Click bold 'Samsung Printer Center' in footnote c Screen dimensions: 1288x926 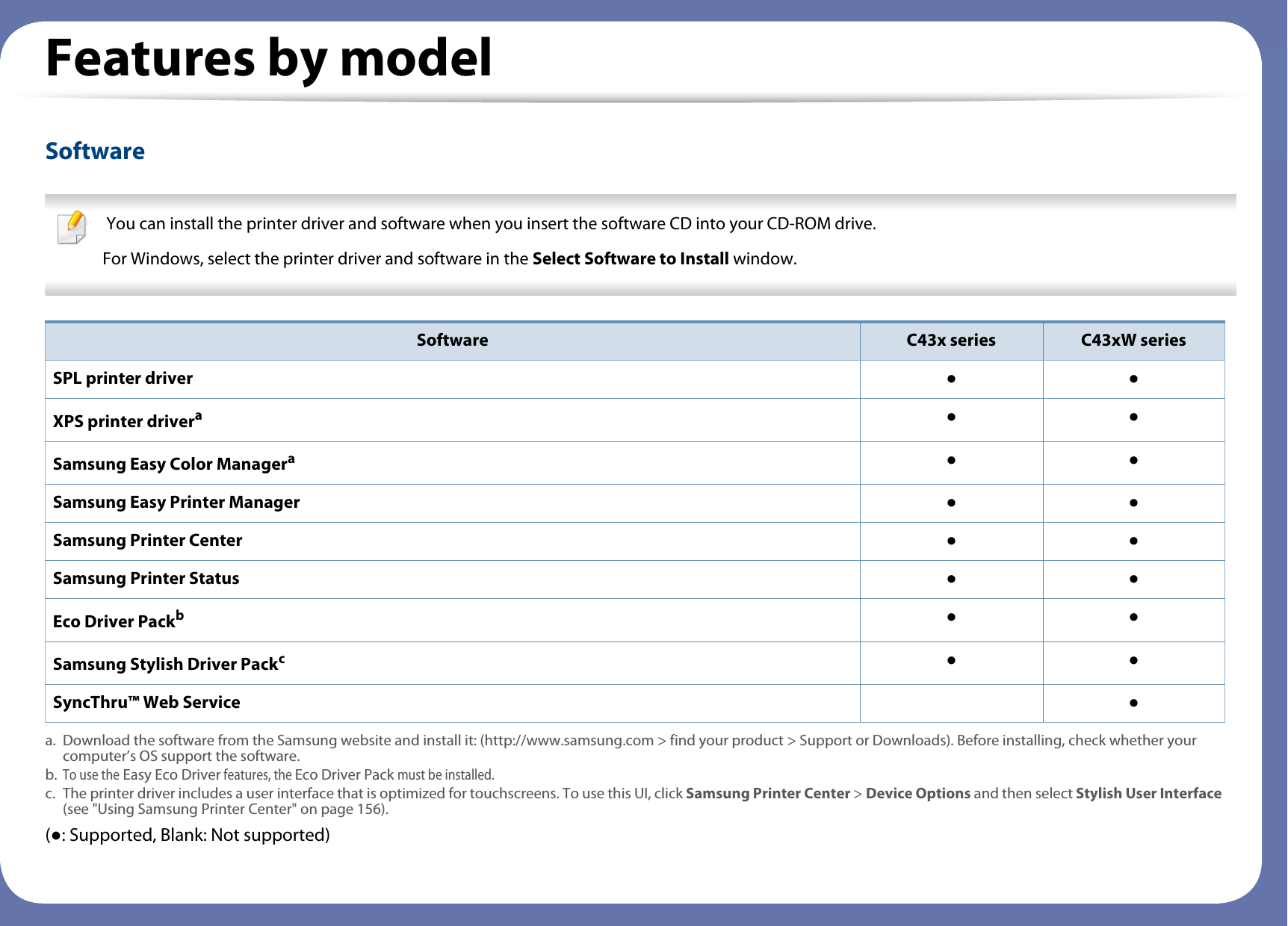768,793
